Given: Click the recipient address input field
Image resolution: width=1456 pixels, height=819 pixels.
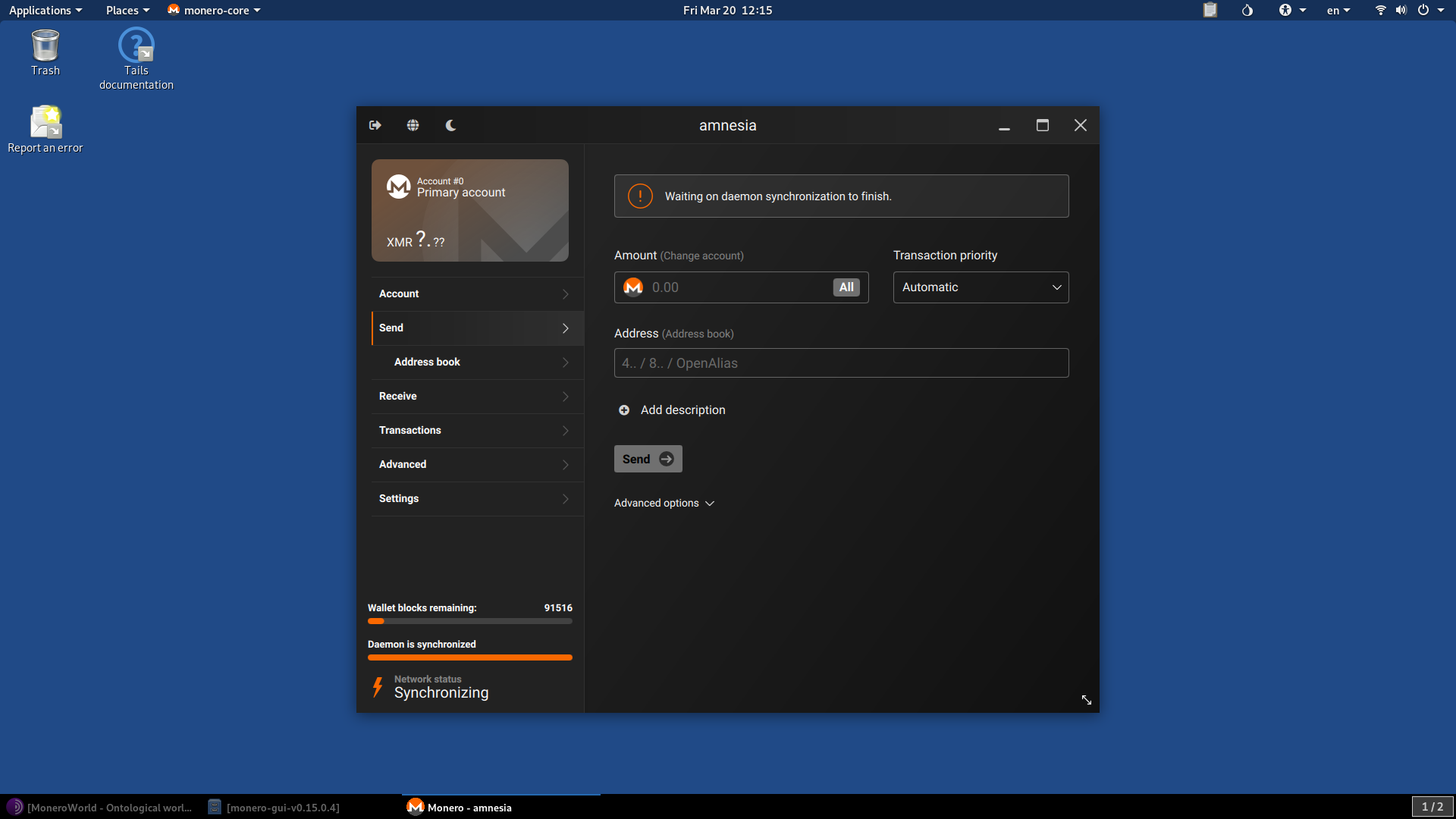Looking at the screenshot, I should pos(841,363).
